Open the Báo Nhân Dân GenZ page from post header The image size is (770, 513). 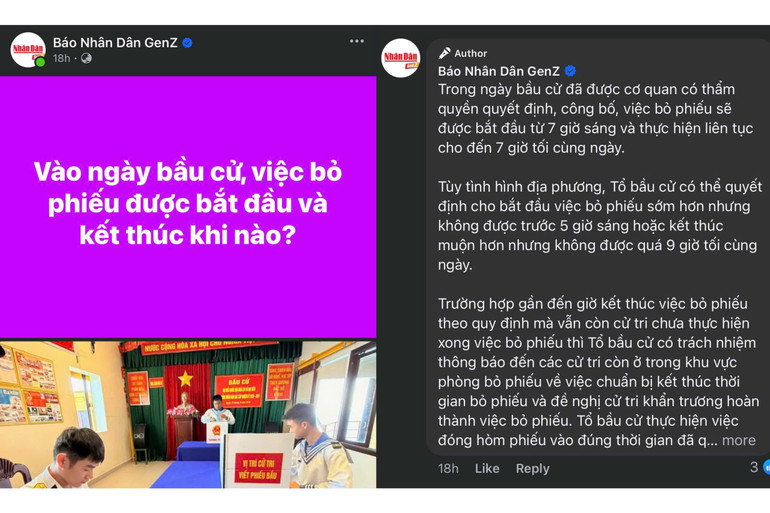coord(115,43)
